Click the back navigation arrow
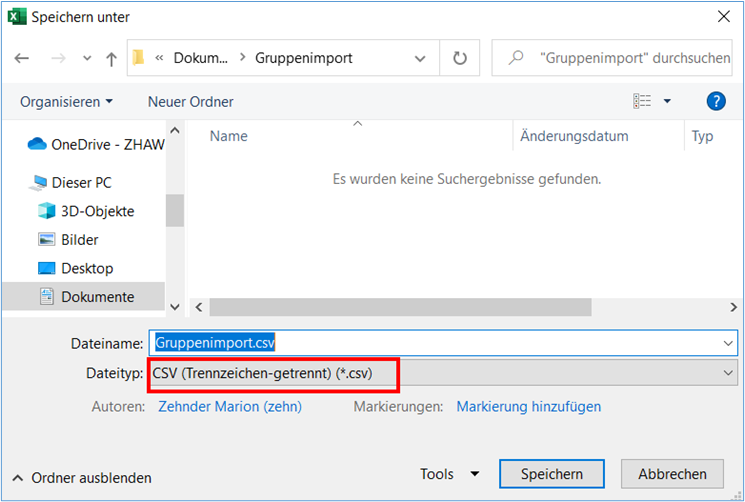The width and height of the screenshot is (745, 502). [x=21, y=59]
